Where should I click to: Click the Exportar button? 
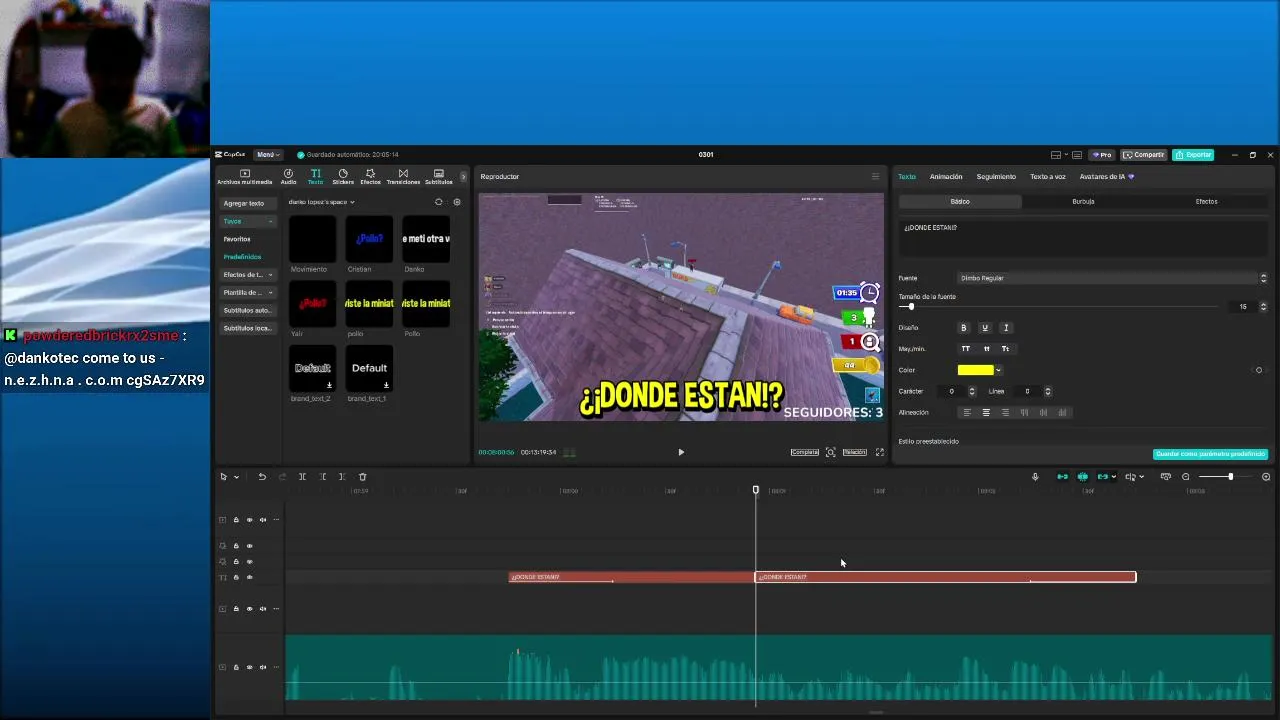[x=1193, y=155]
